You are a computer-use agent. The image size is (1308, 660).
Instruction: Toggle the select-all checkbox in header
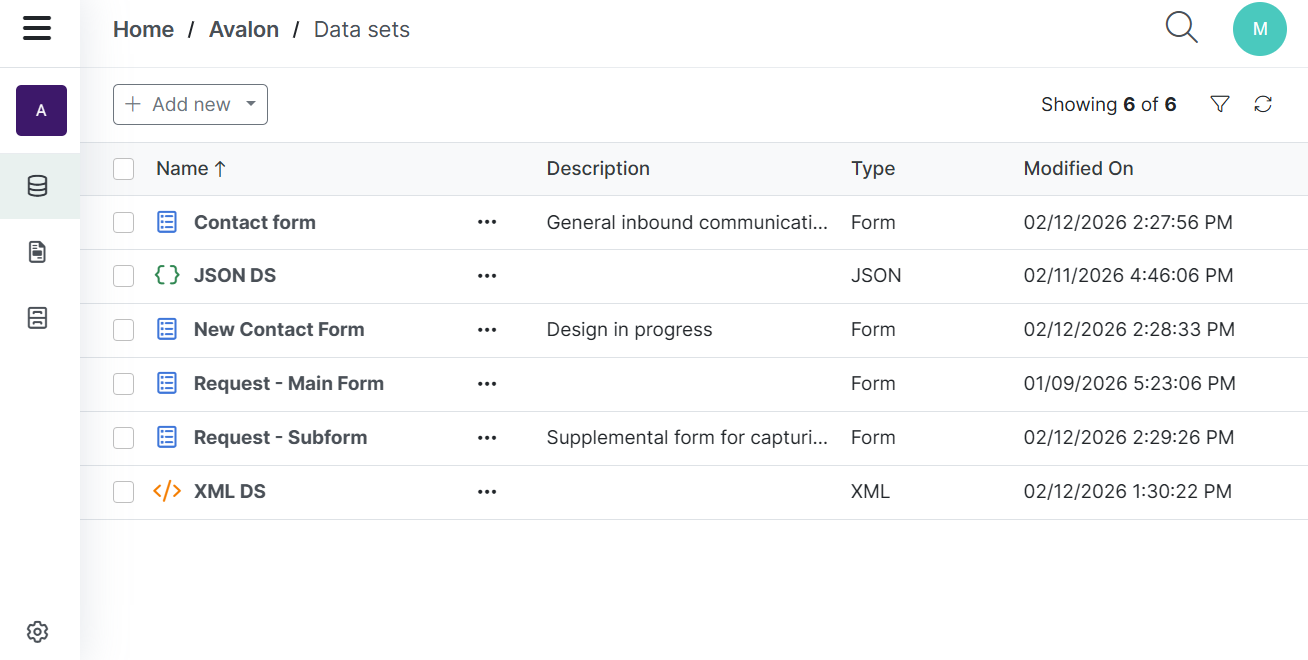click(x=124, y=169)
